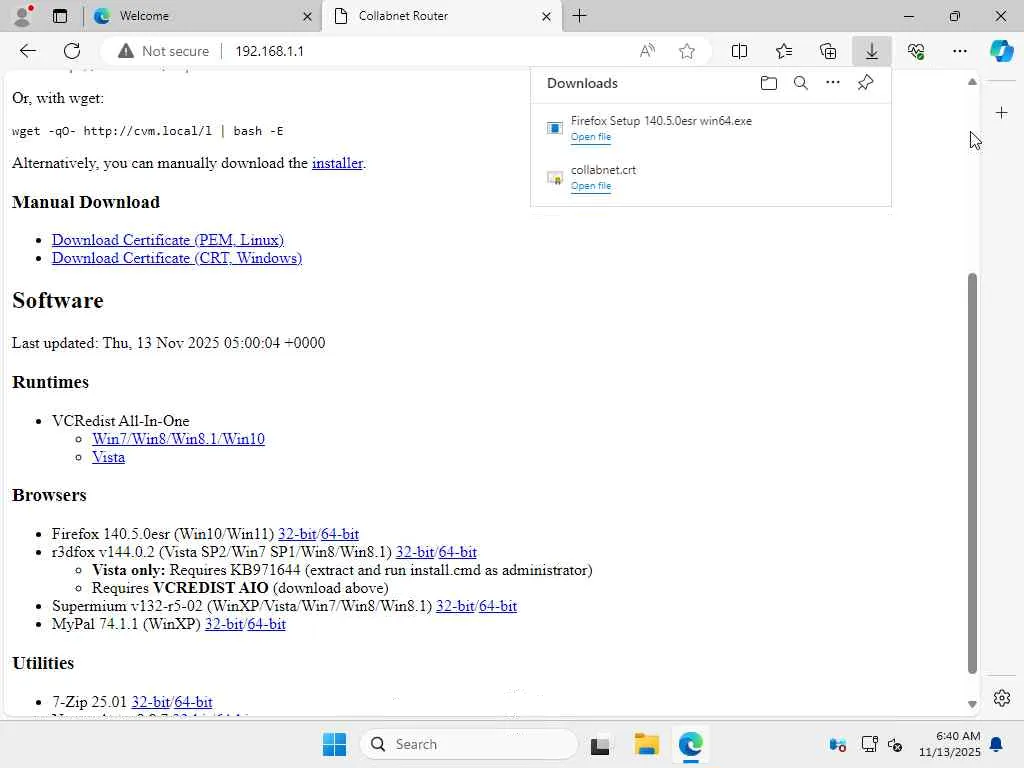Image resolution: width=1024 pixels, height=768 pixels.
Task: Click the browser Back arrow
Action: [27, 51]
